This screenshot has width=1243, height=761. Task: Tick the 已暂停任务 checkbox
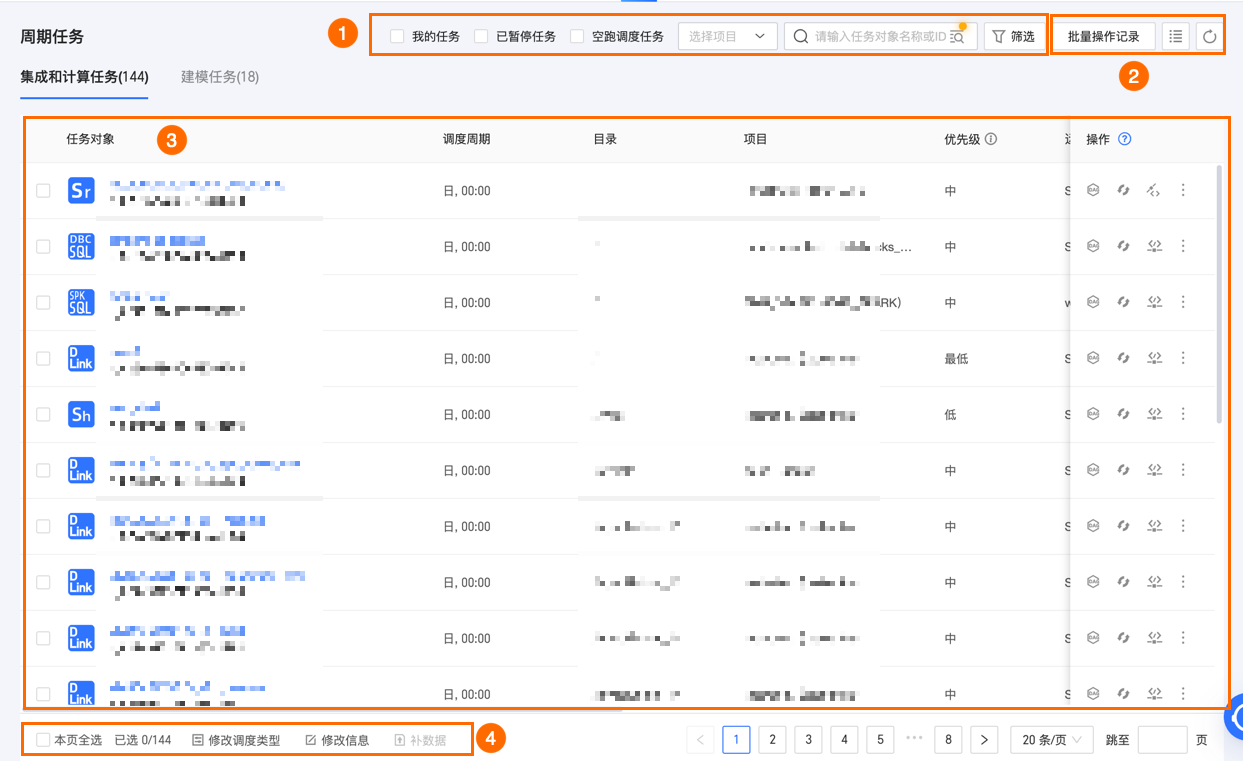[x=481, y=37]
